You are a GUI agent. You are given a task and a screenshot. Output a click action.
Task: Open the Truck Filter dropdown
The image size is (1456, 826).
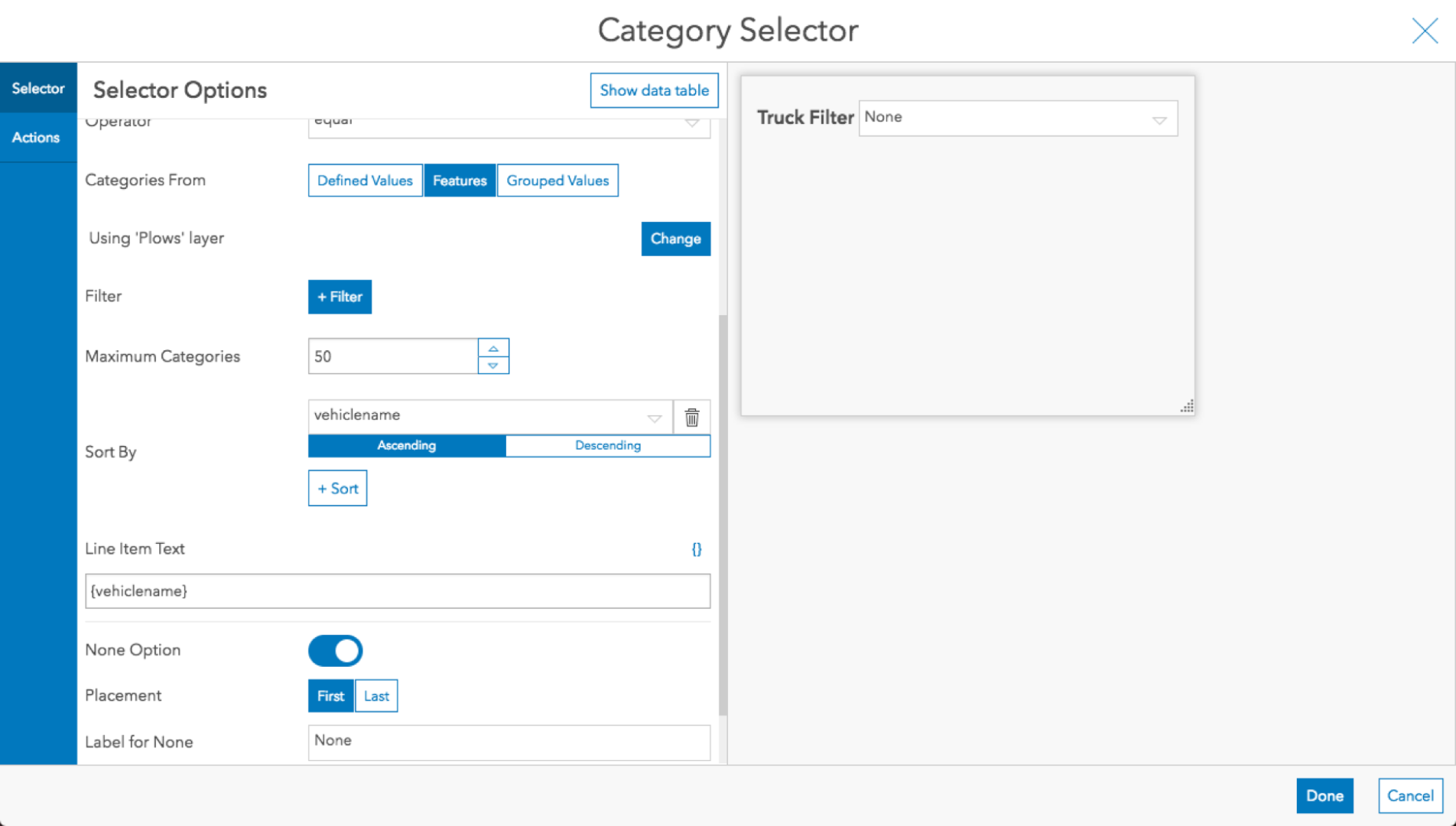click(x=1018, y=119)
